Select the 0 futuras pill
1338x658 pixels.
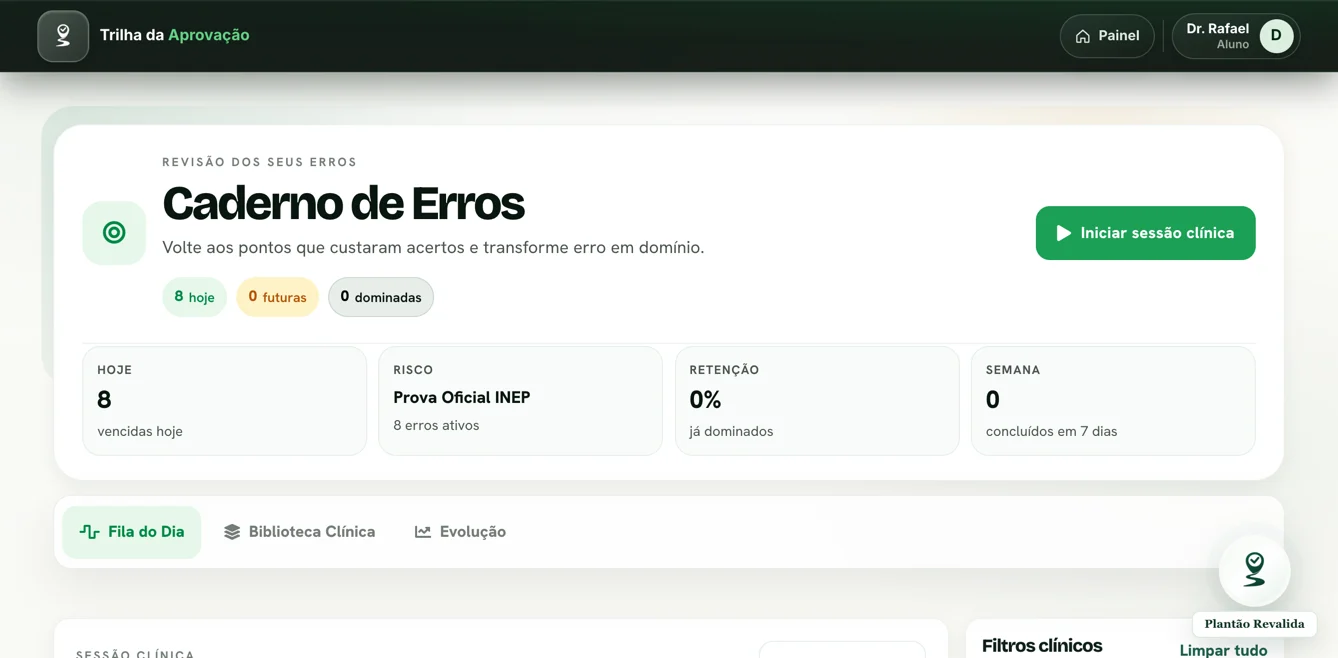point(277,297)
